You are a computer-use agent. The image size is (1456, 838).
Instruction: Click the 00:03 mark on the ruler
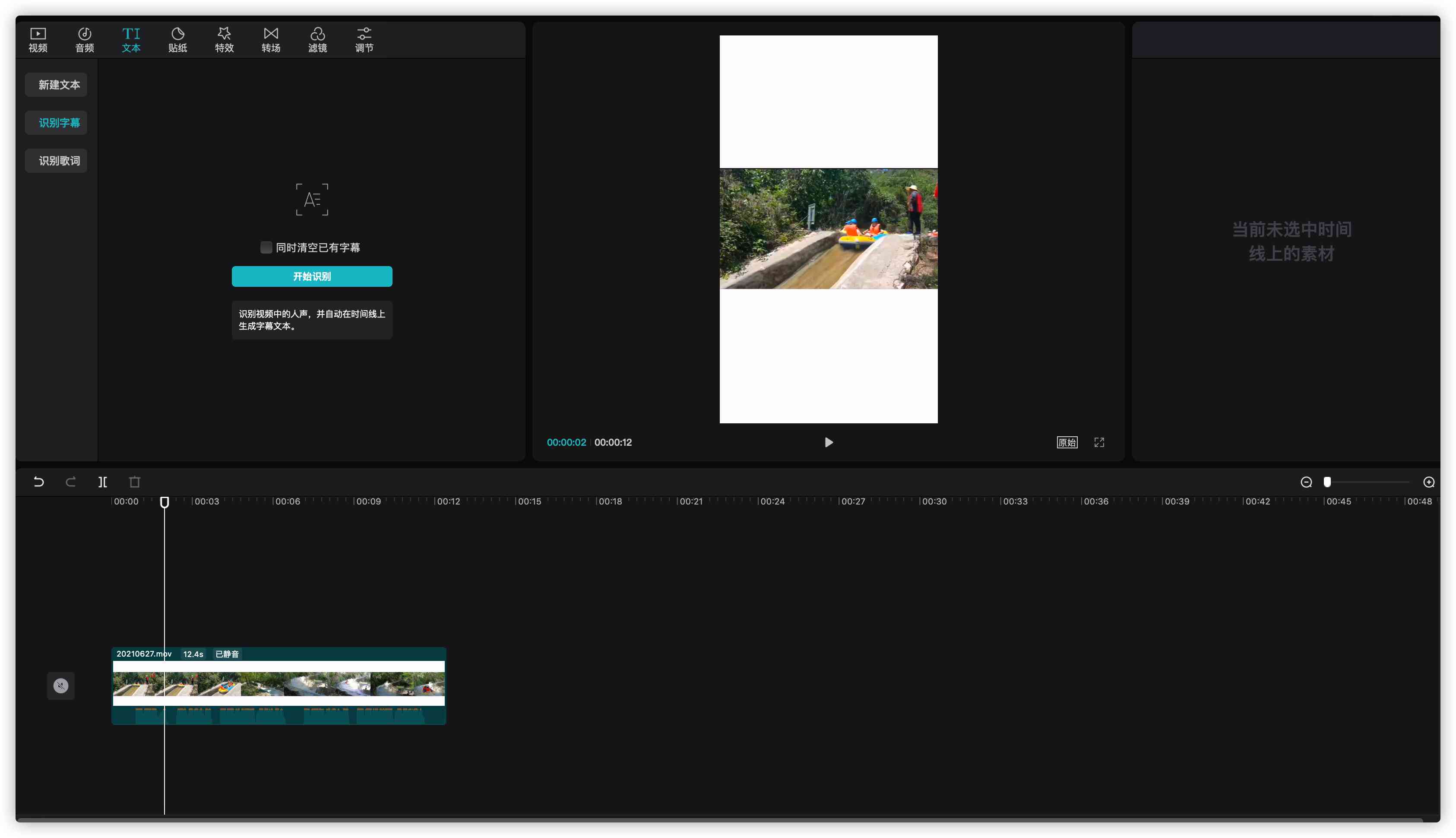coord(206,502)
